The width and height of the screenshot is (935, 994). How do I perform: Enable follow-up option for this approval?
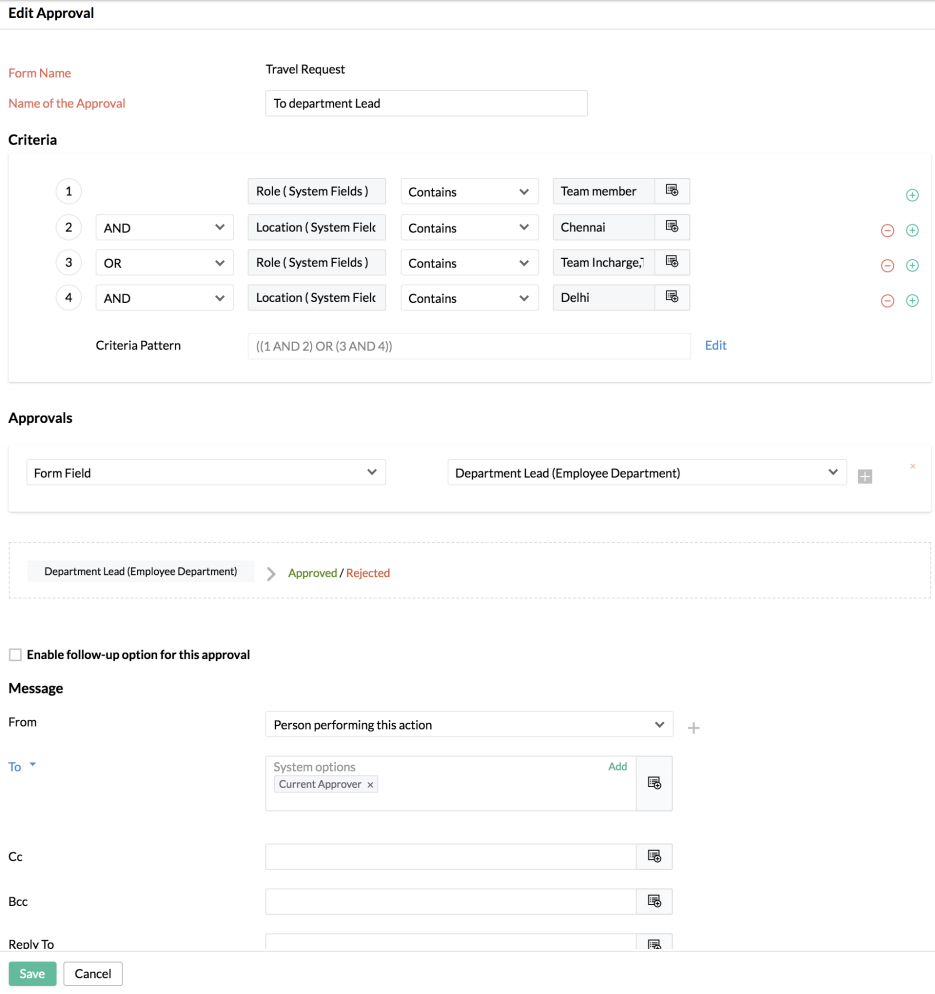[15, 655]
